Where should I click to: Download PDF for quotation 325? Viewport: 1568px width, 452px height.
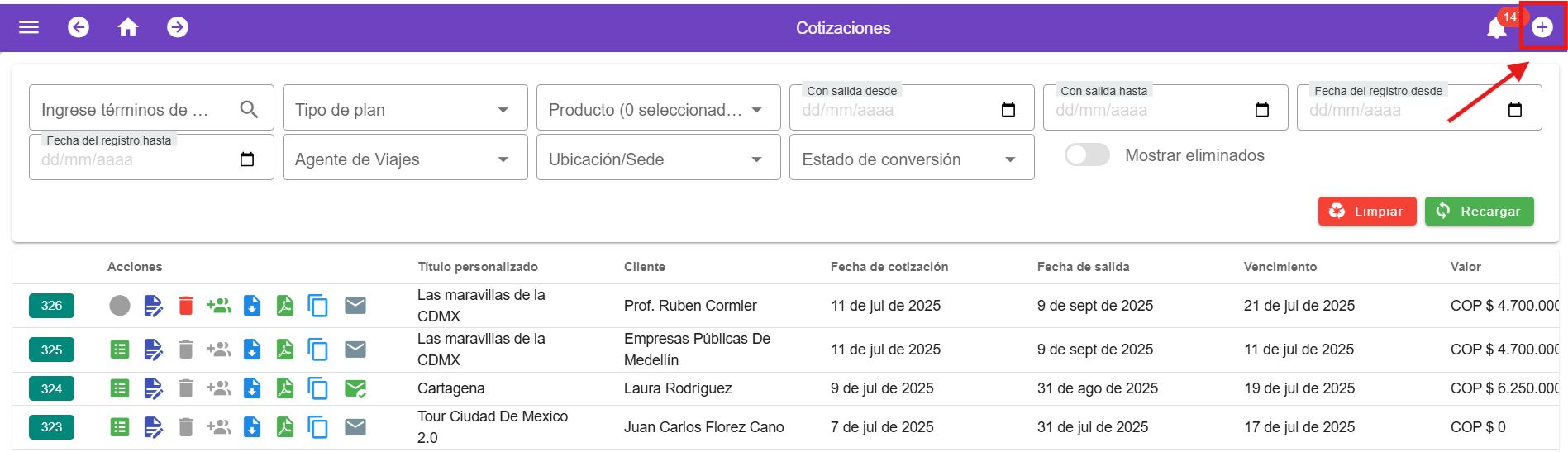[285, 350]
